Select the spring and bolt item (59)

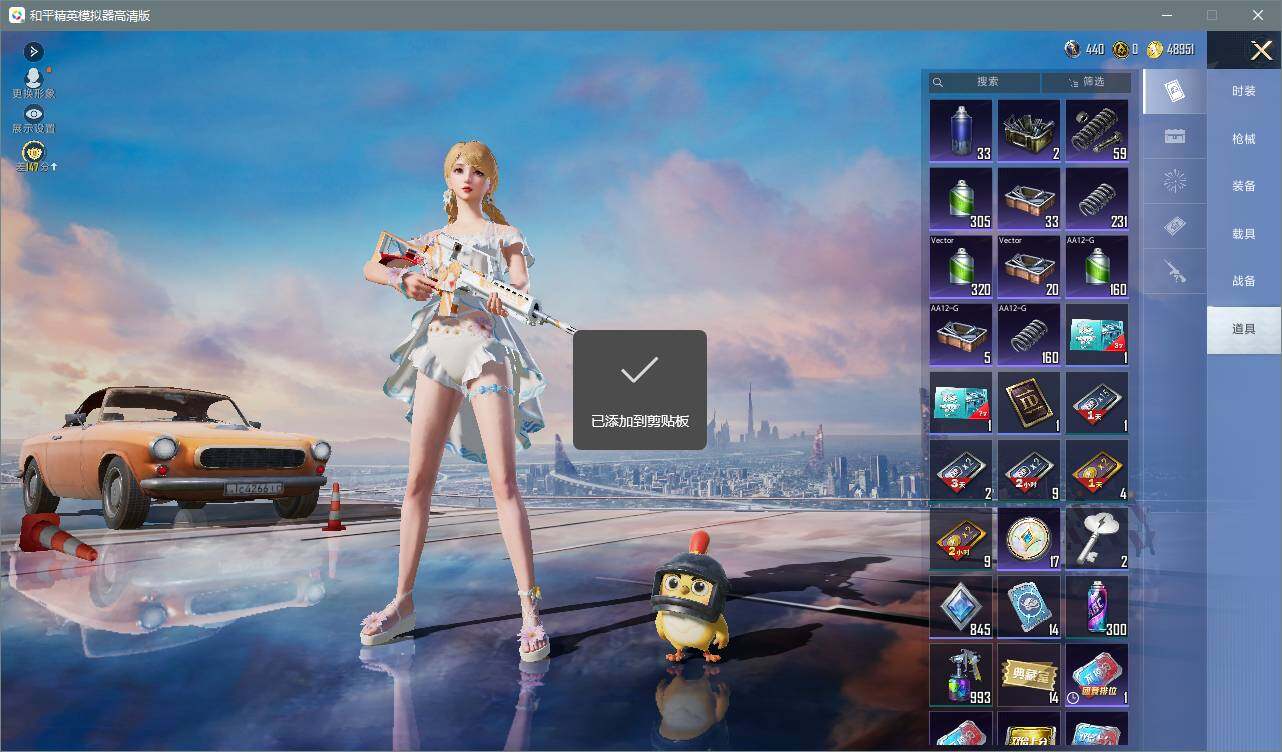click(x=1097, y=130)
